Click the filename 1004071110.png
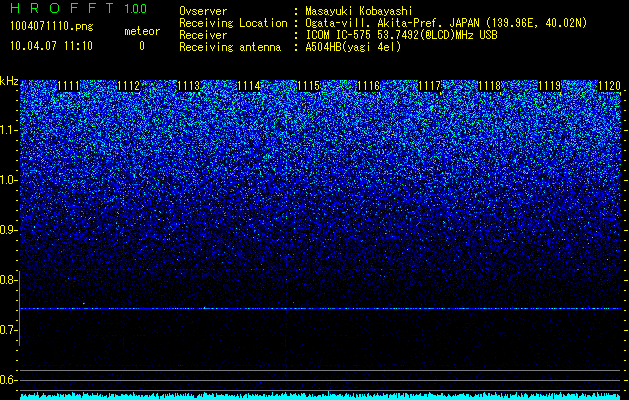 click(x=51, y=26)
